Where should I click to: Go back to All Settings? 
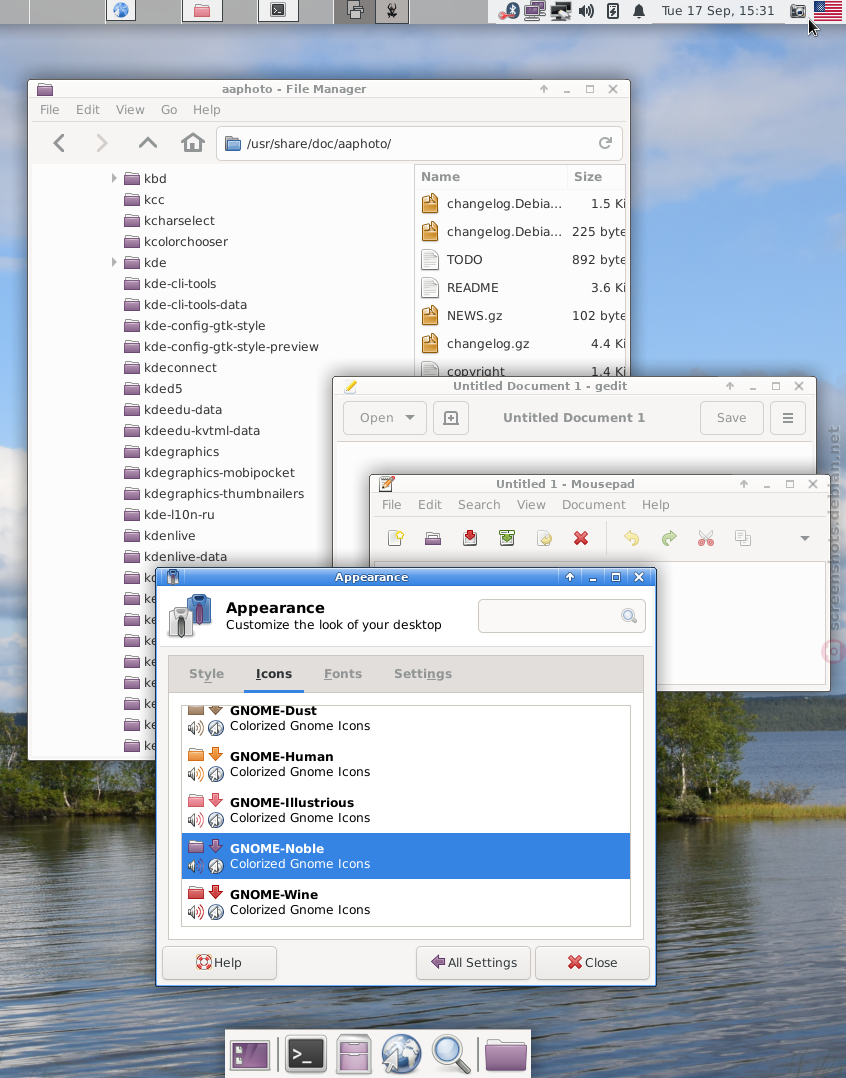pyautogui.click(x=474, y=962)
